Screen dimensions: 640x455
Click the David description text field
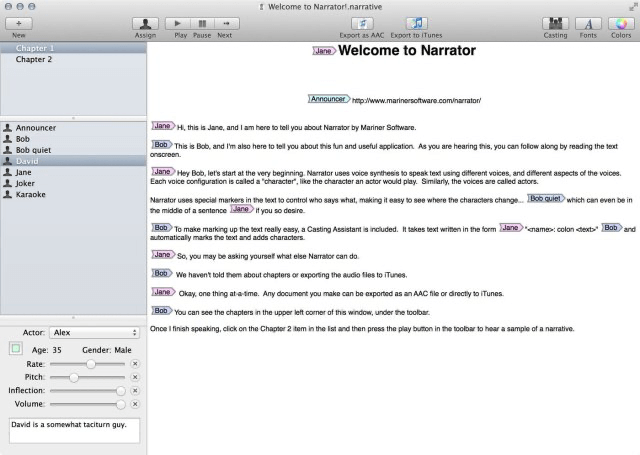click(x=74, y=431)
